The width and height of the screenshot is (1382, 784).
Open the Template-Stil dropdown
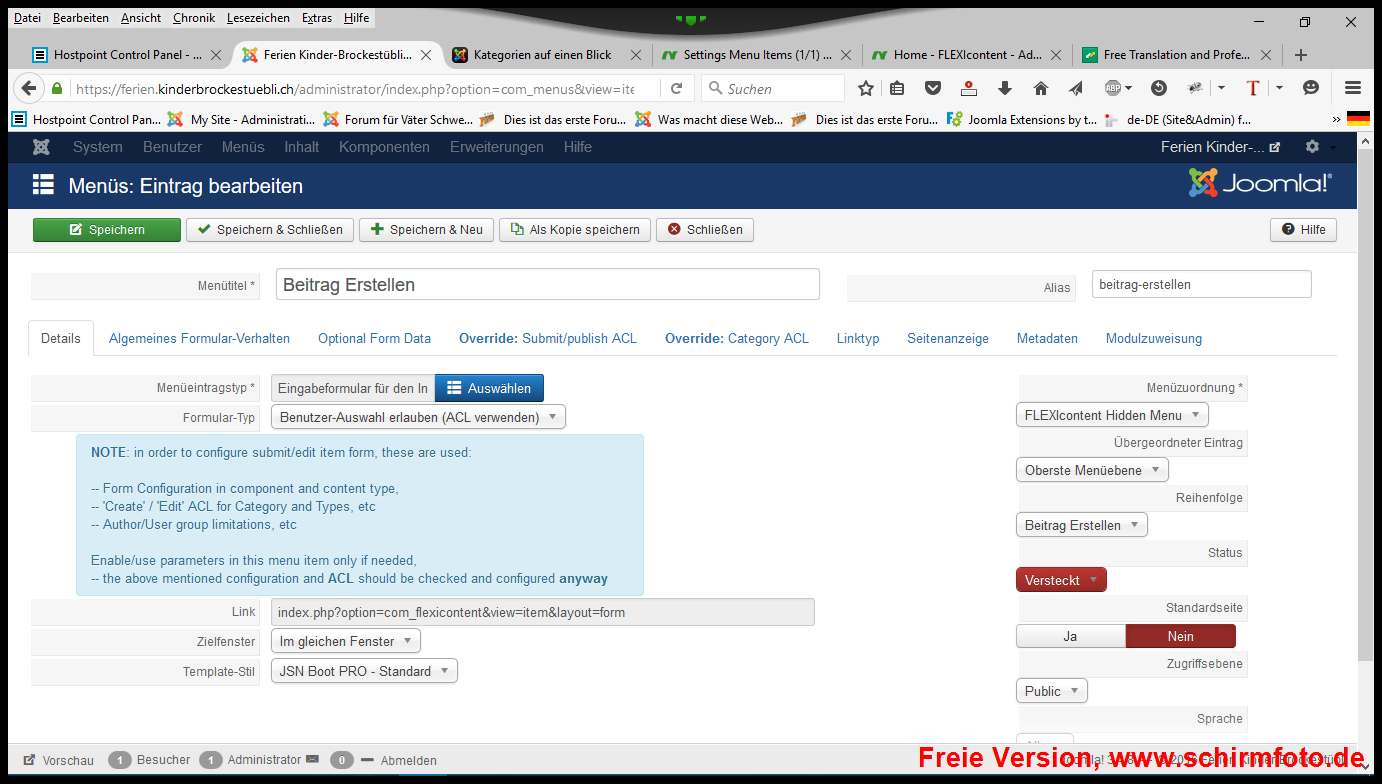(364, 671)
